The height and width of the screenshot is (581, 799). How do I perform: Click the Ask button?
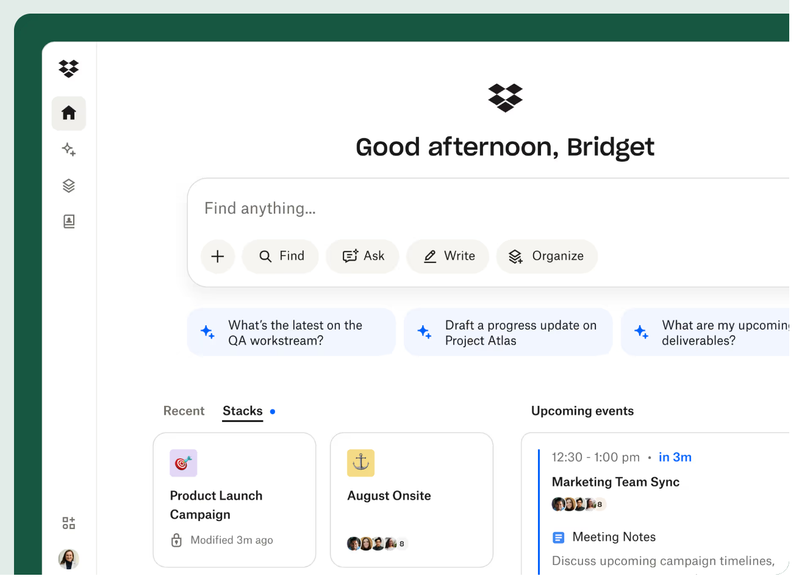363,256
